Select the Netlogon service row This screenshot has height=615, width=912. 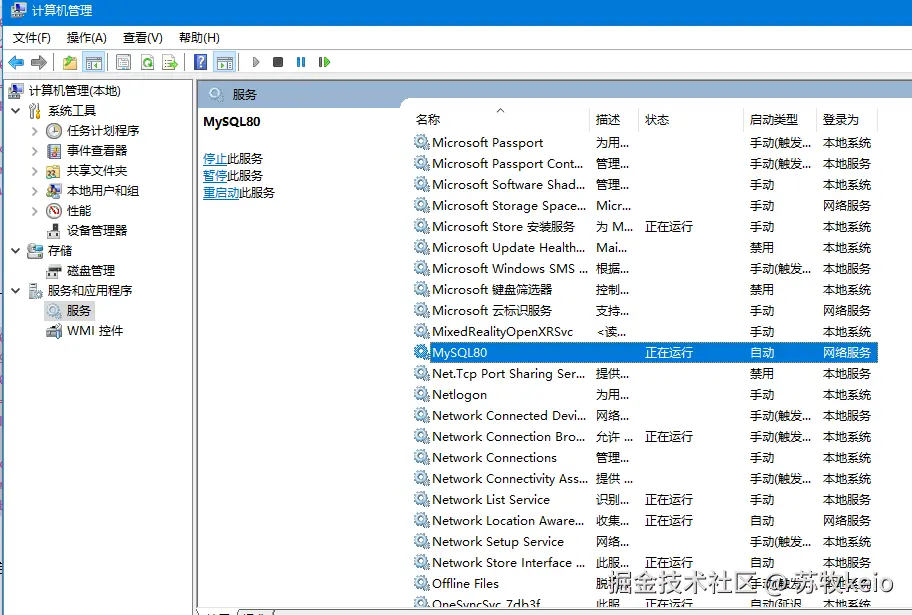644,394
